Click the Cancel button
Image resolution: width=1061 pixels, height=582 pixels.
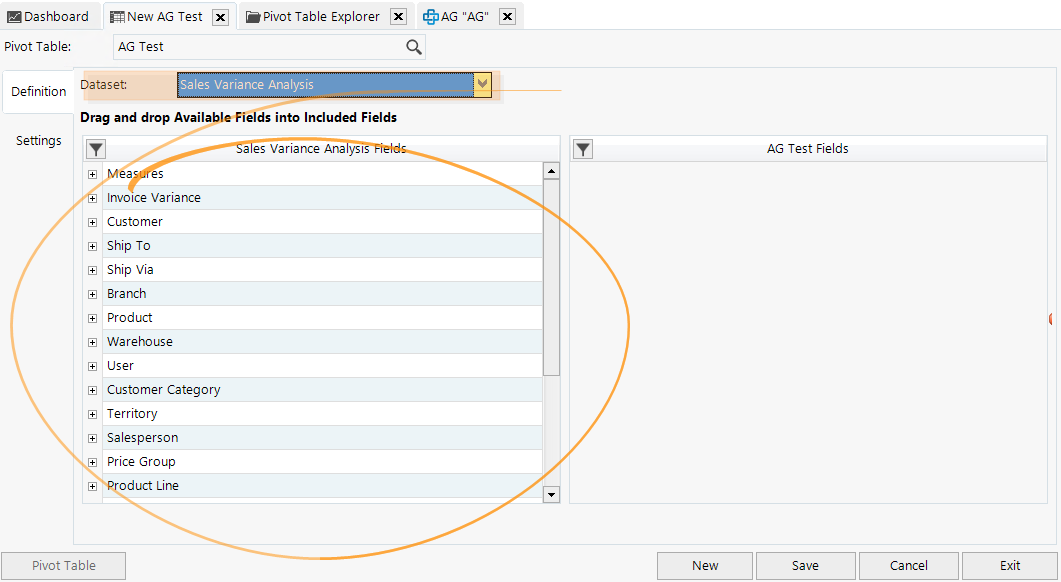(909, 566)
